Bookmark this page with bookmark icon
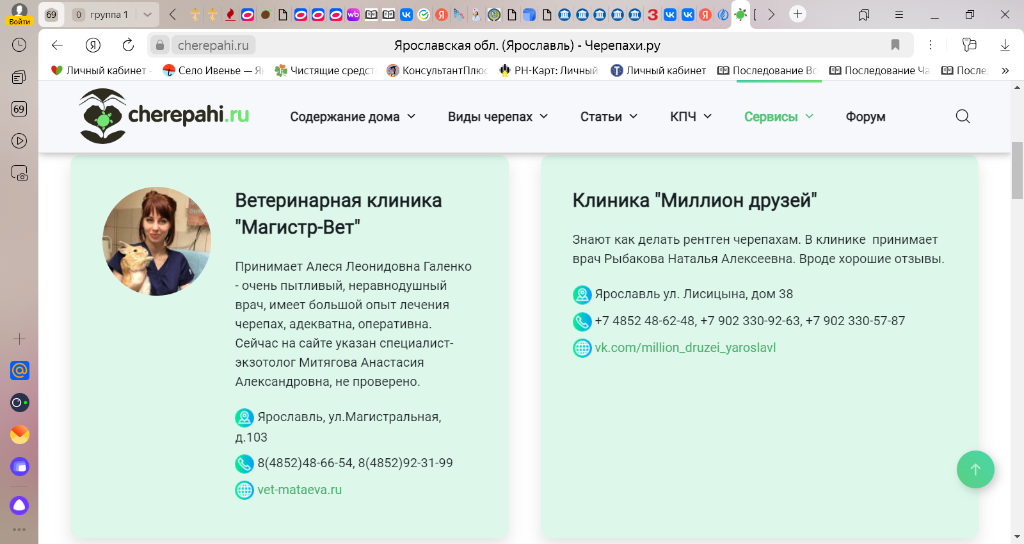This screenshot has width=1024, height=544. click(895, 45)
